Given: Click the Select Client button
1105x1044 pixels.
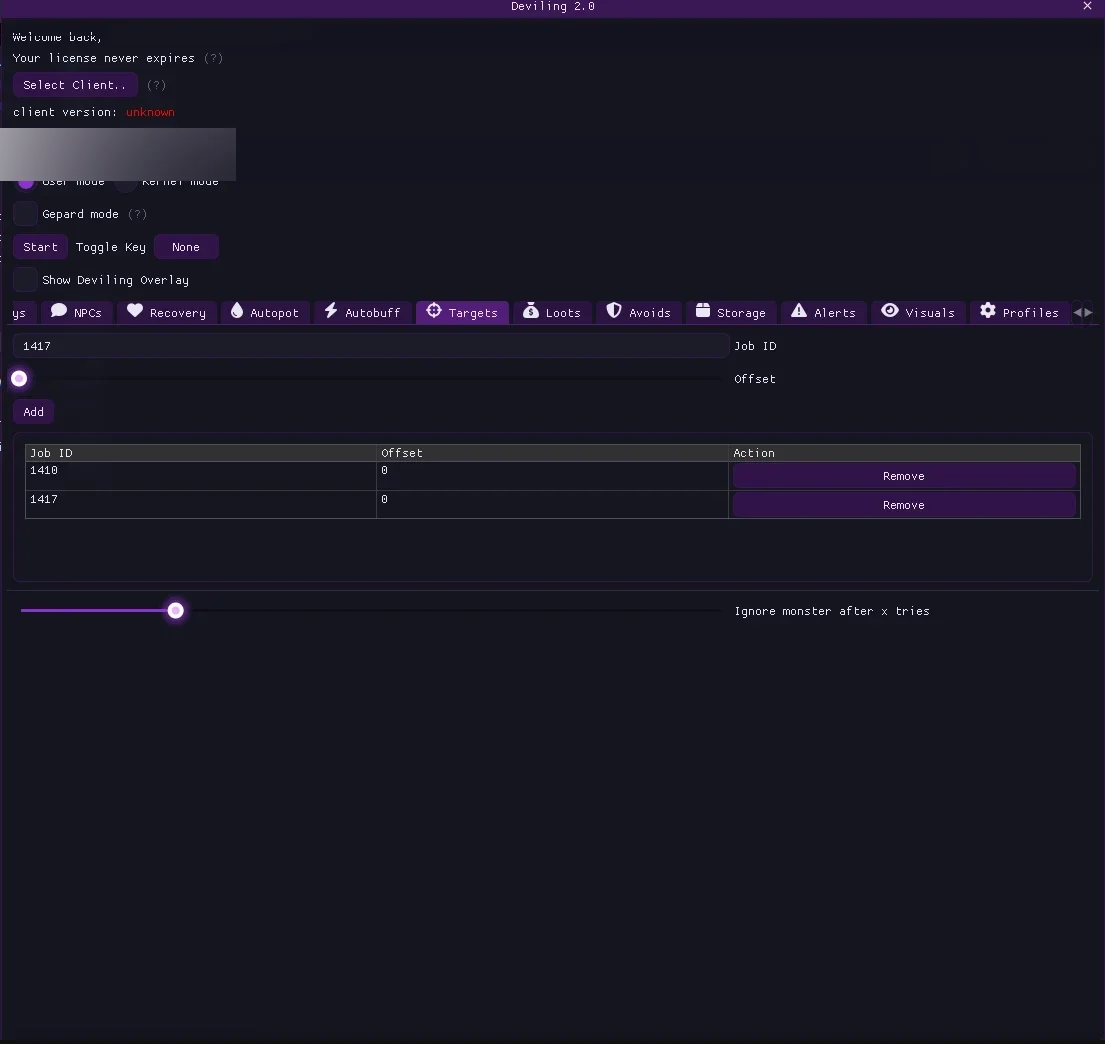Looking at the screenshot, I should 75,85.
